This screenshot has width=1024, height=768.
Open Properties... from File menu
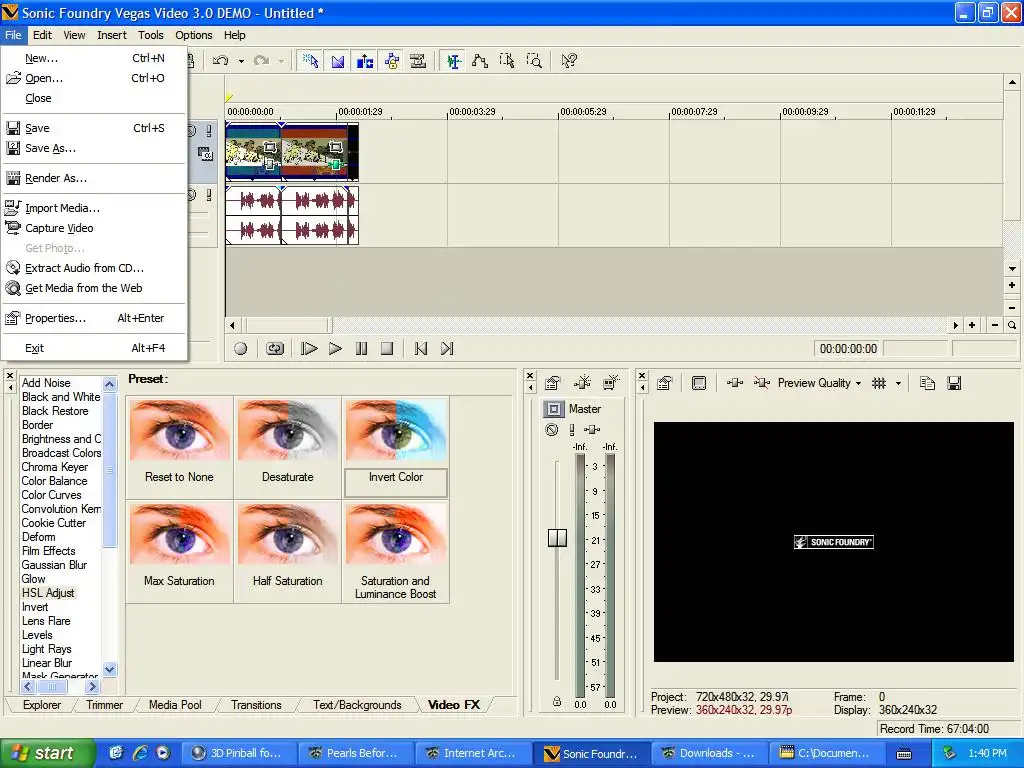(94, 318)
